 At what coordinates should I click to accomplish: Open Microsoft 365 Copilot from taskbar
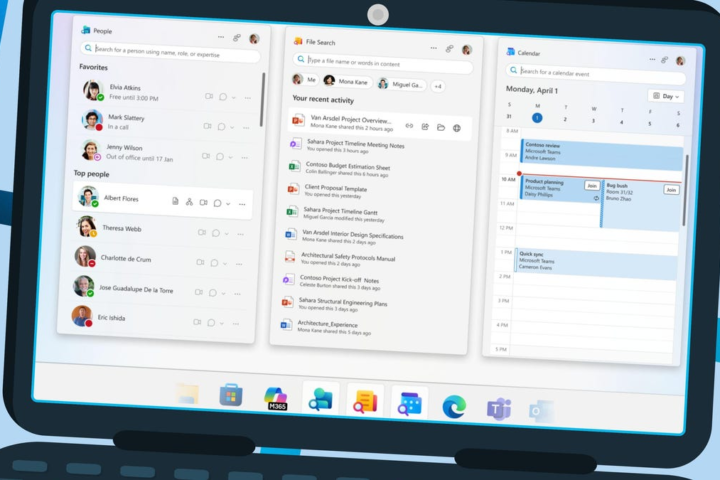[276, 398]
